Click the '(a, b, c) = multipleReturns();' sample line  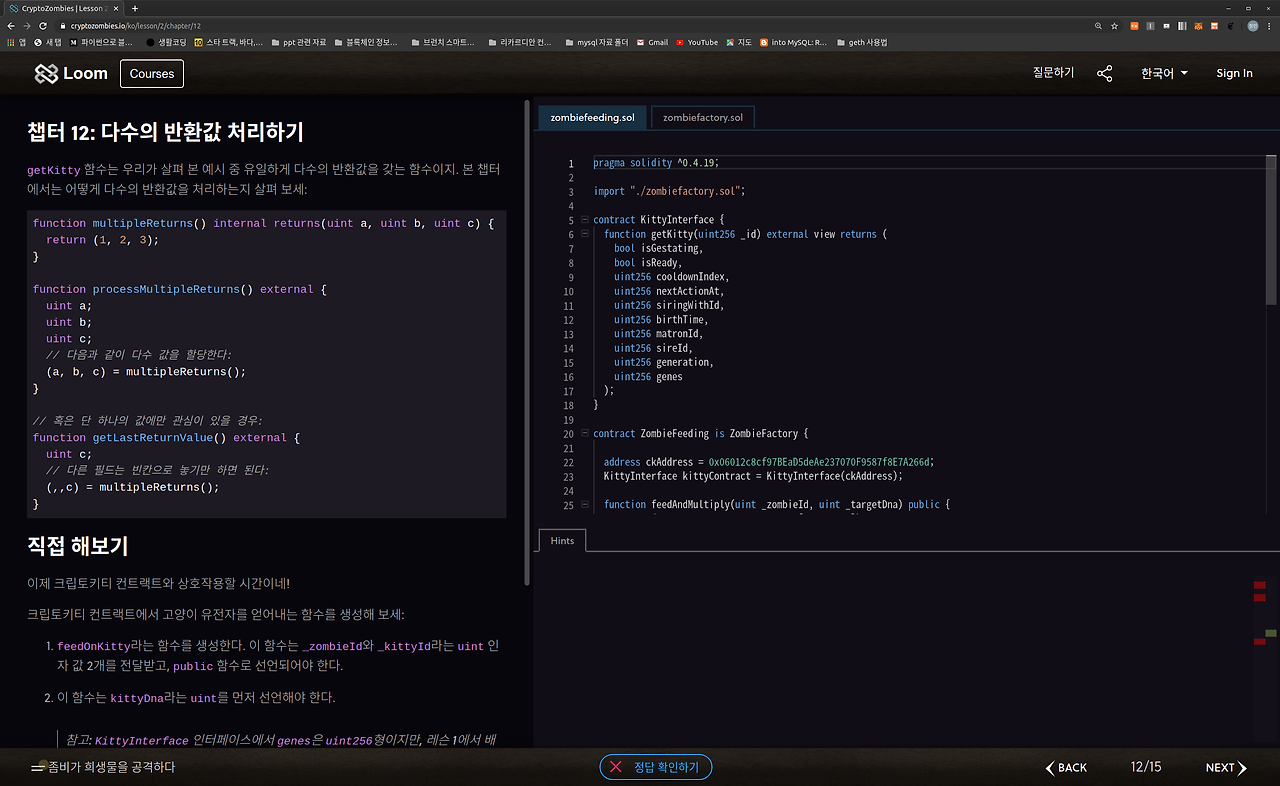coord(146,372)
